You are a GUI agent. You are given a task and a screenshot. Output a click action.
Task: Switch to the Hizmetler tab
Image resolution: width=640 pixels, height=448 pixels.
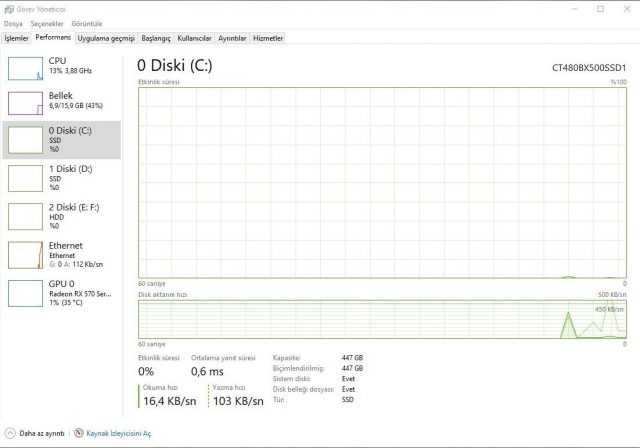(x=268, y=38)
